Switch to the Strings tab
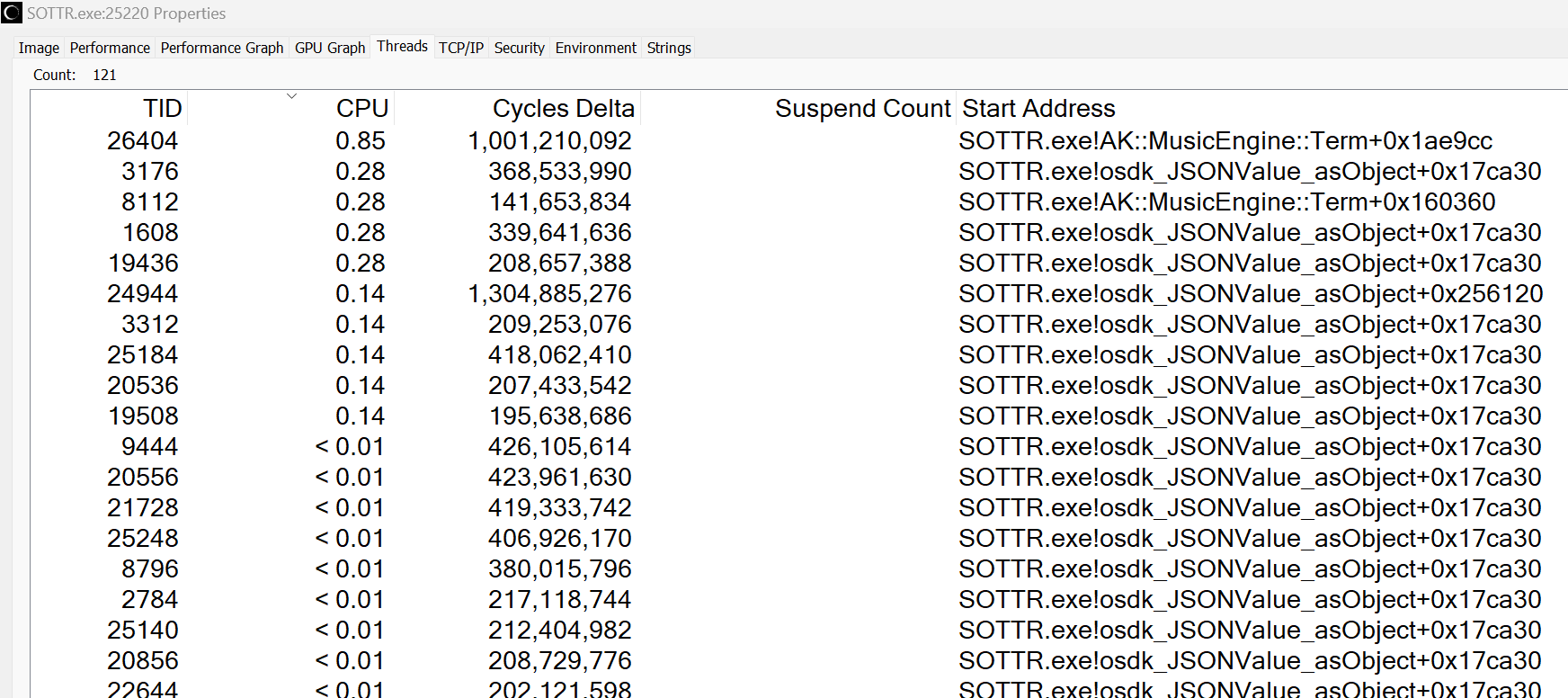Viewport: 1568px width, 698px height. 669,48
